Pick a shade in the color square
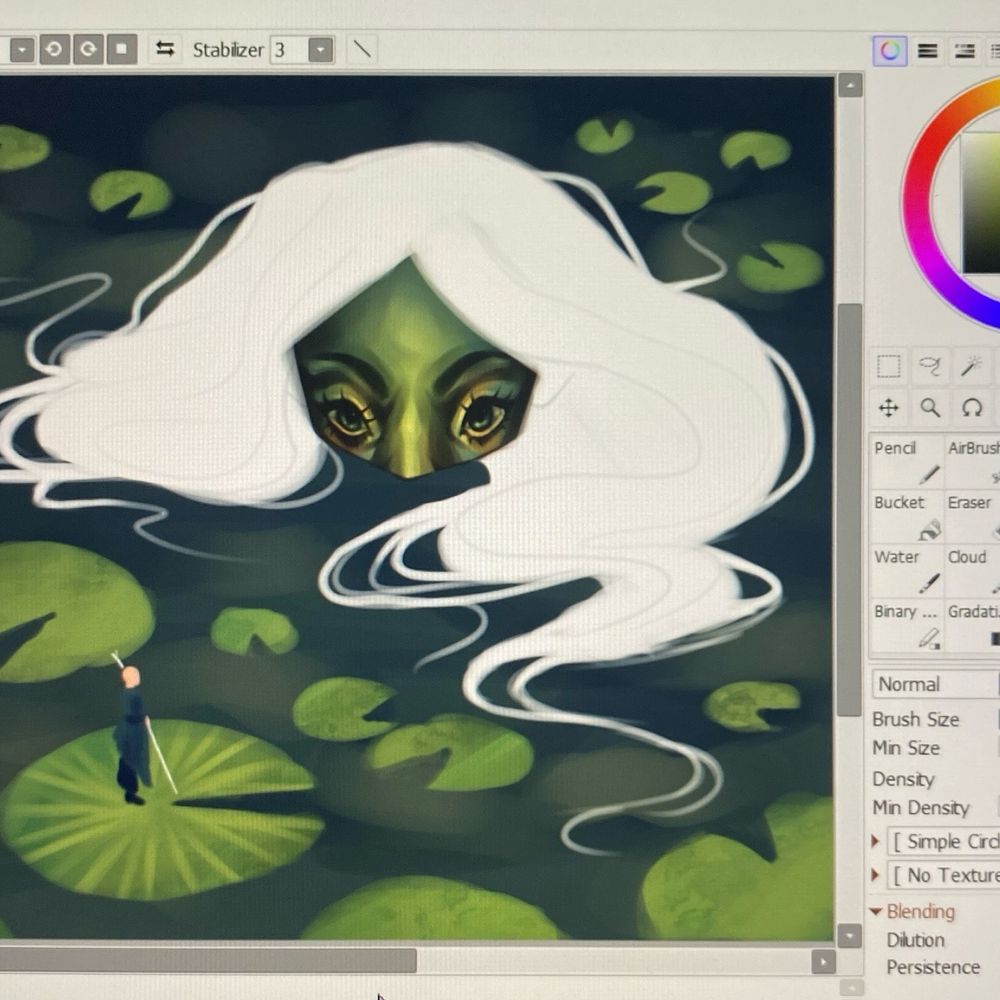The height and width of the screenshot is (1000, 1000). coord(980,204)
